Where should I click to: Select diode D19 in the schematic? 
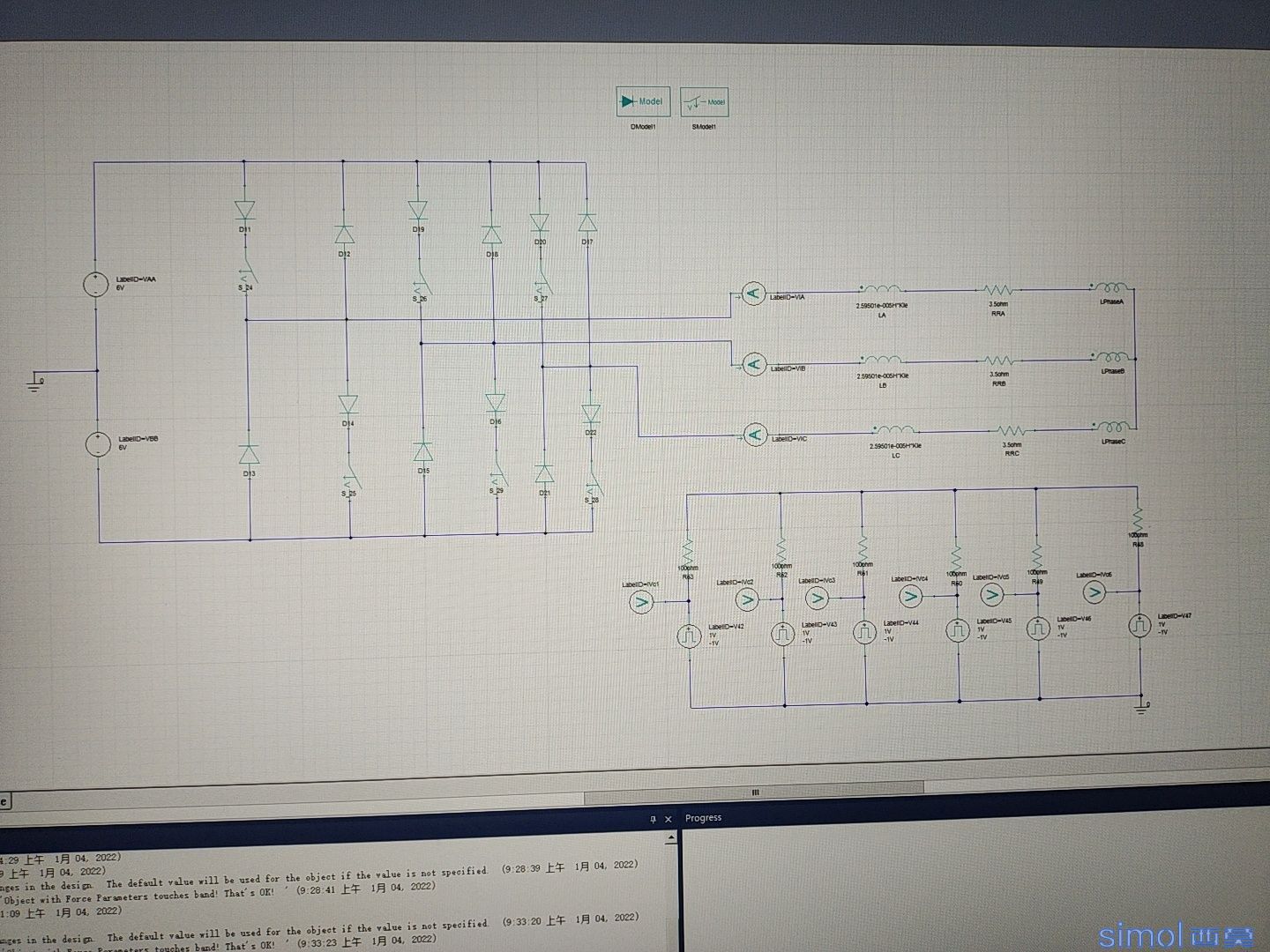click(418, 210)
